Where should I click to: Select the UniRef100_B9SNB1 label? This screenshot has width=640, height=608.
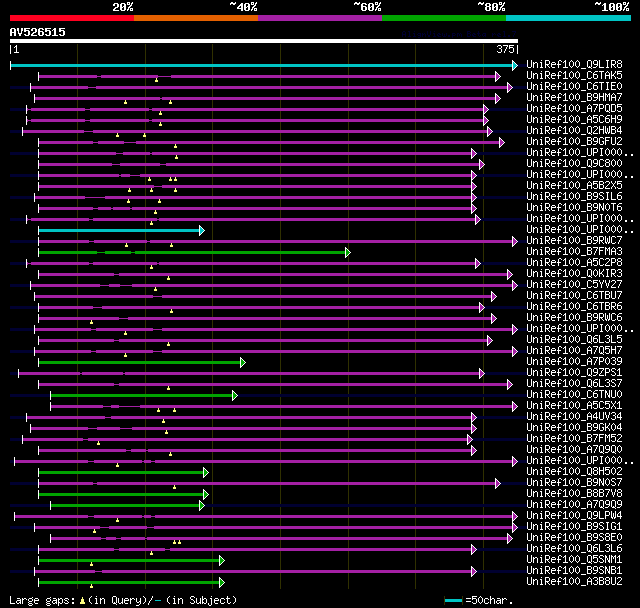[574, 571]
